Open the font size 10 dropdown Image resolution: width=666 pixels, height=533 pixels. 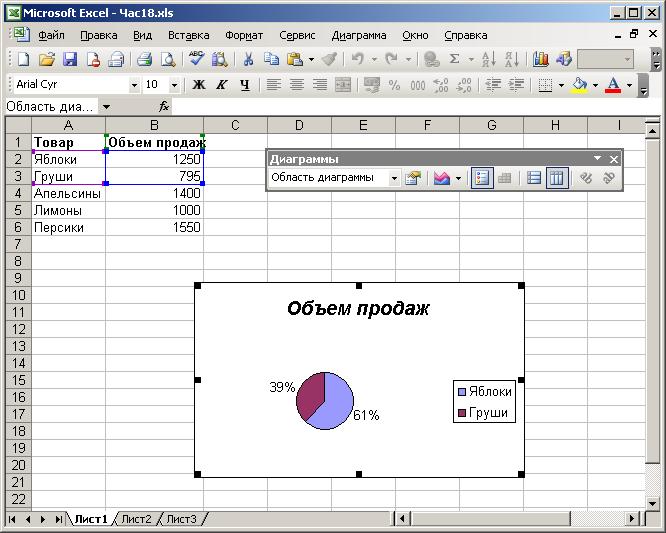click(x=174, y=85)
